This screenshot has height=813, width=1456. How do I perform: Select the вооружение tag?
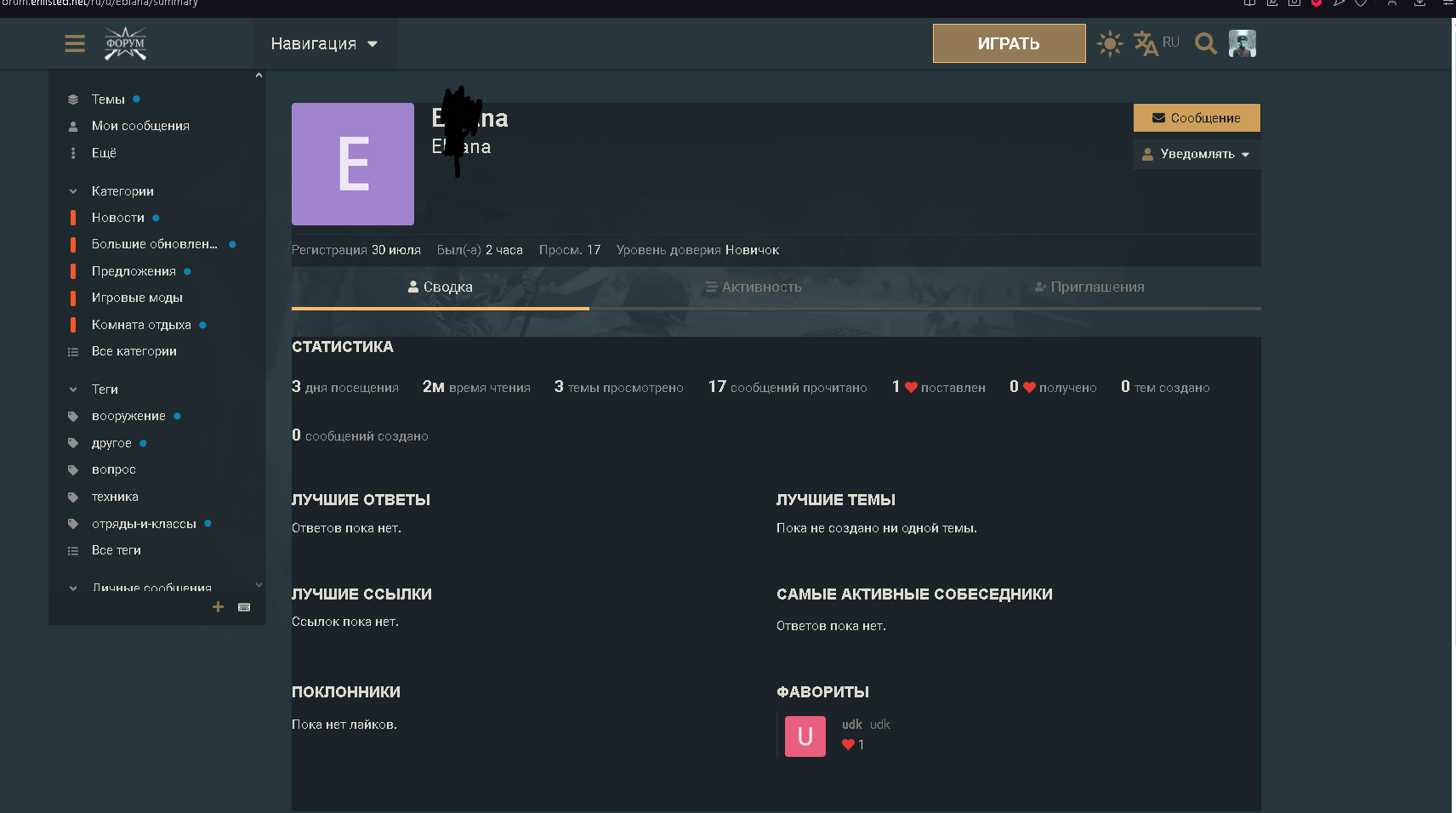point(128,416)
